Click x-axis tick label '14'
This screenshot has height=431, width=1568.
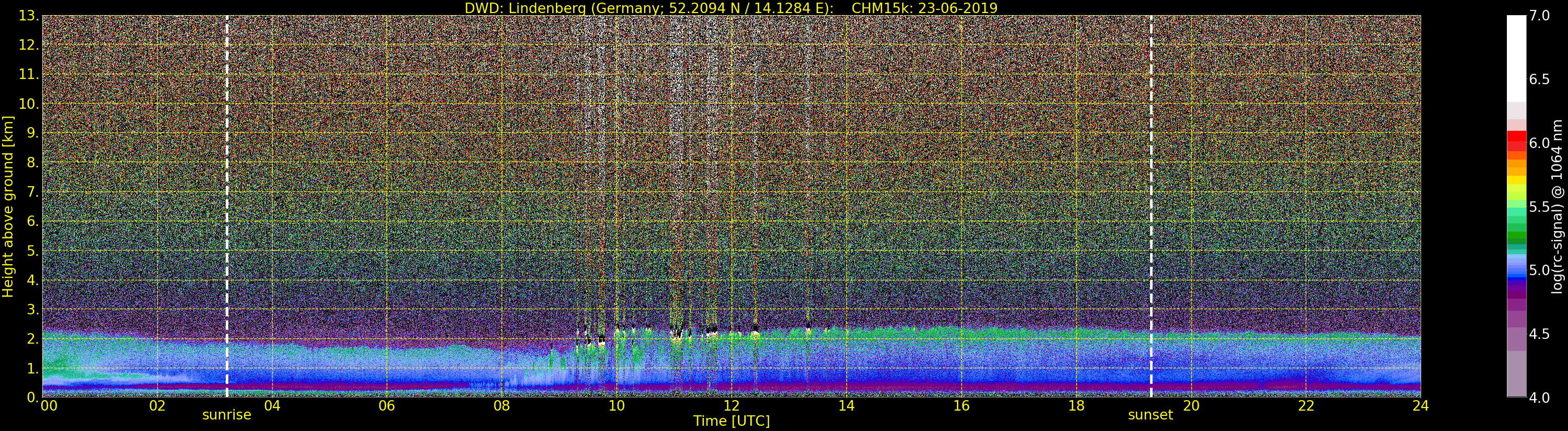point(846,405)
